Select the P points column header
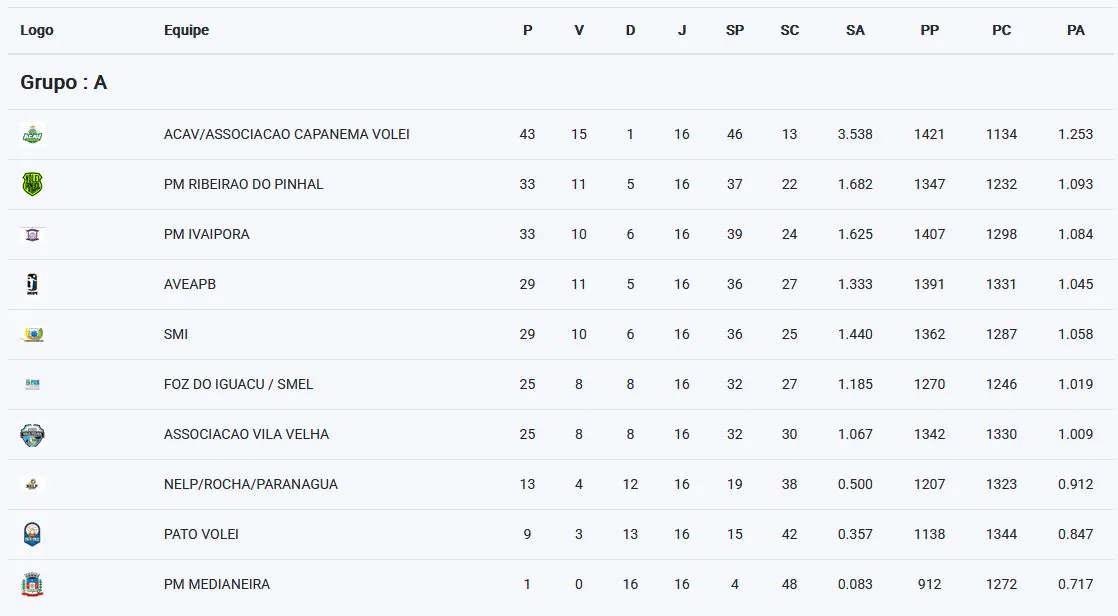 click(x=528, y=30)
